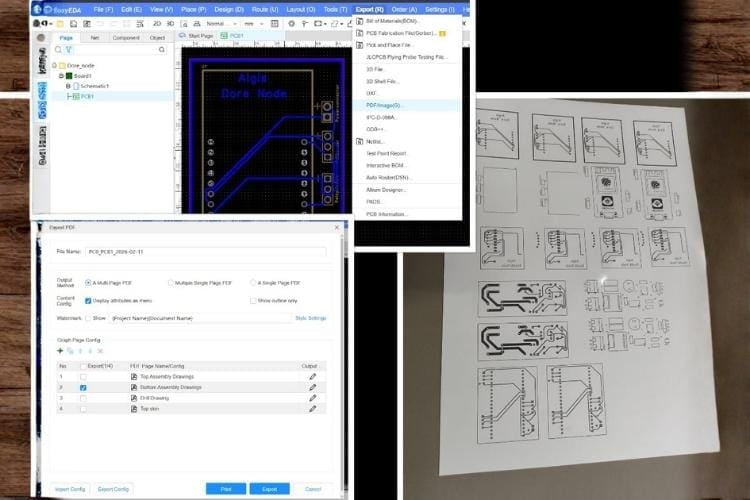Enable the Show outline only checkbox
Viewport: 750px width, 500px height.
[253, 300]
